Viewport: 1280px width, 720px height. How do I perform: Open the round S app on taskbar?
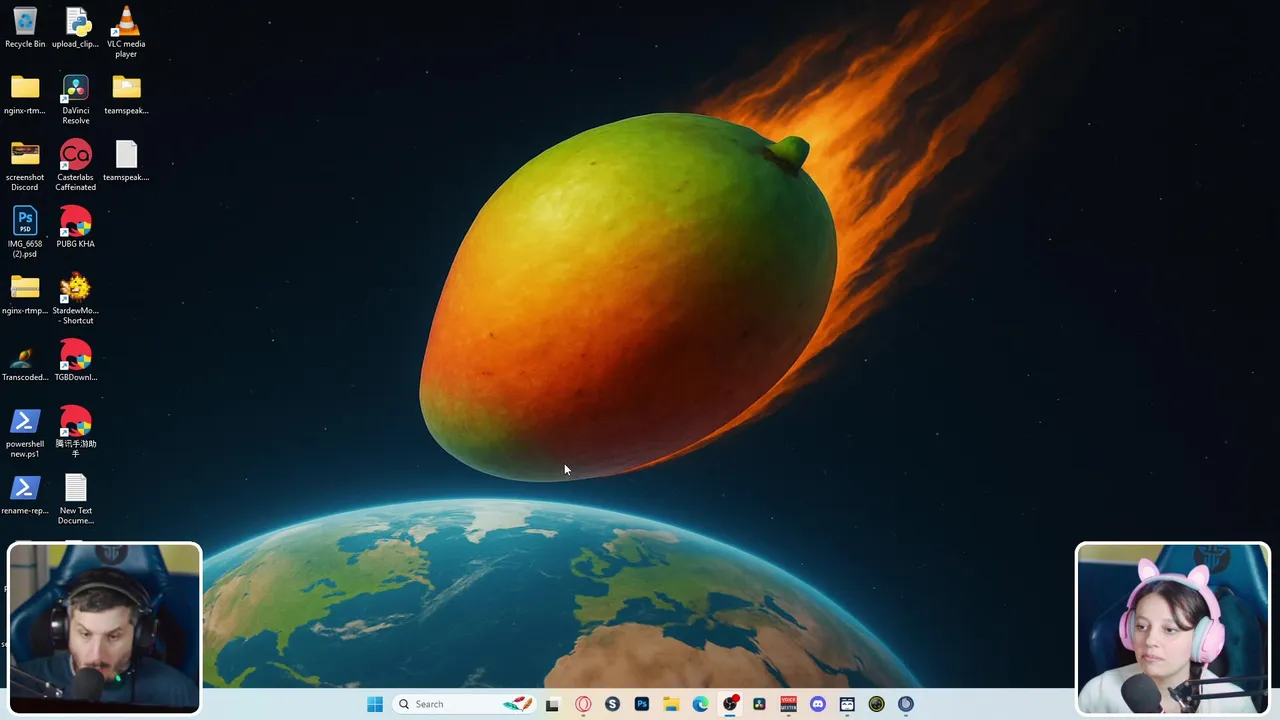tap(612, 704)
